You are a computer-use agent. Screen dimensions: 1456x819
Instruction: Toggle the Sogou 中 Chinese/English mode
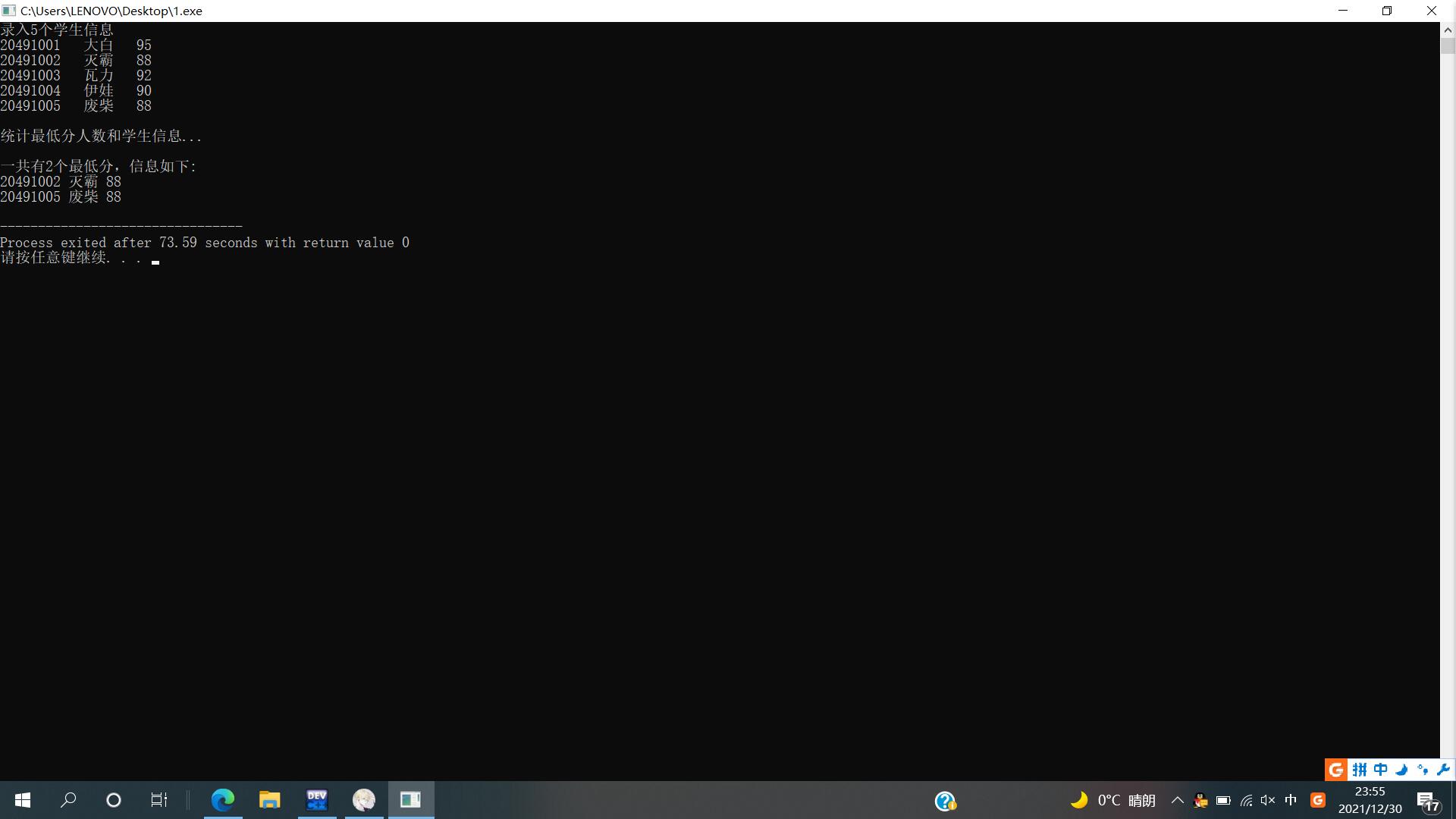pos(1380,770)
